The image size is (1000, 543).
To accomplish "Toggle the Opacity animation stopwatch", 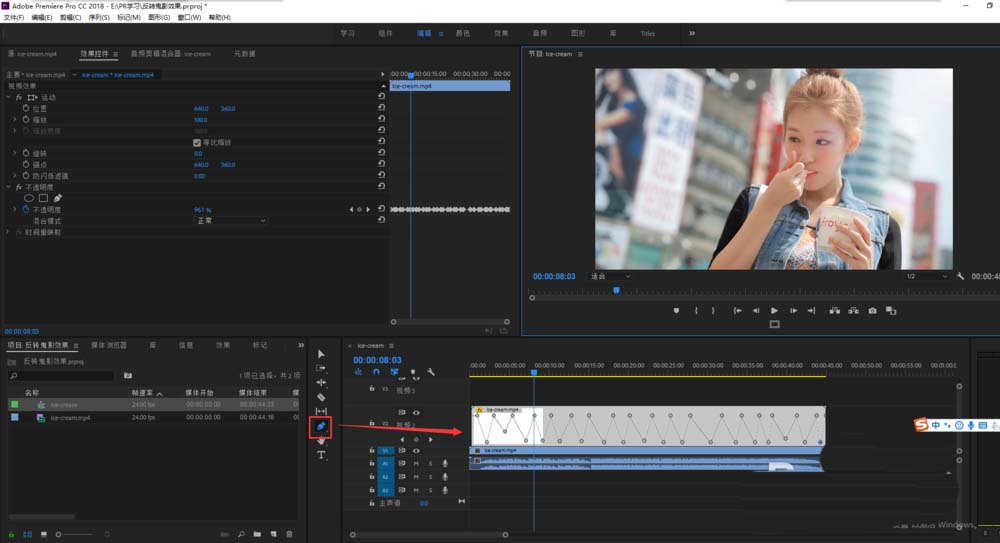I will pyautogui.click(x=26, y=209).
